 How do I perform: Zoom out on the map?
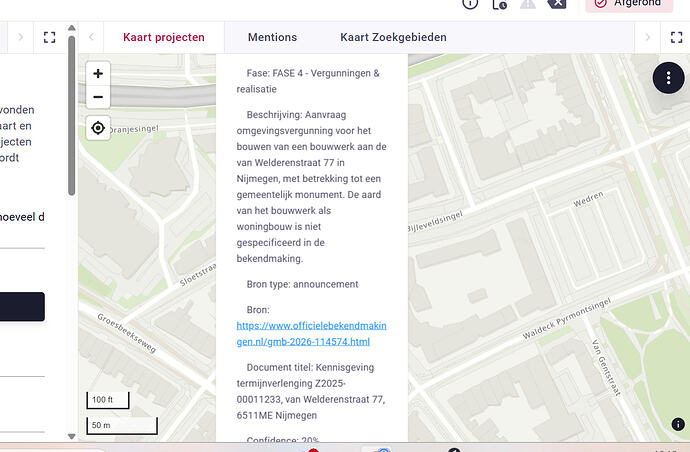coord(98,98)
